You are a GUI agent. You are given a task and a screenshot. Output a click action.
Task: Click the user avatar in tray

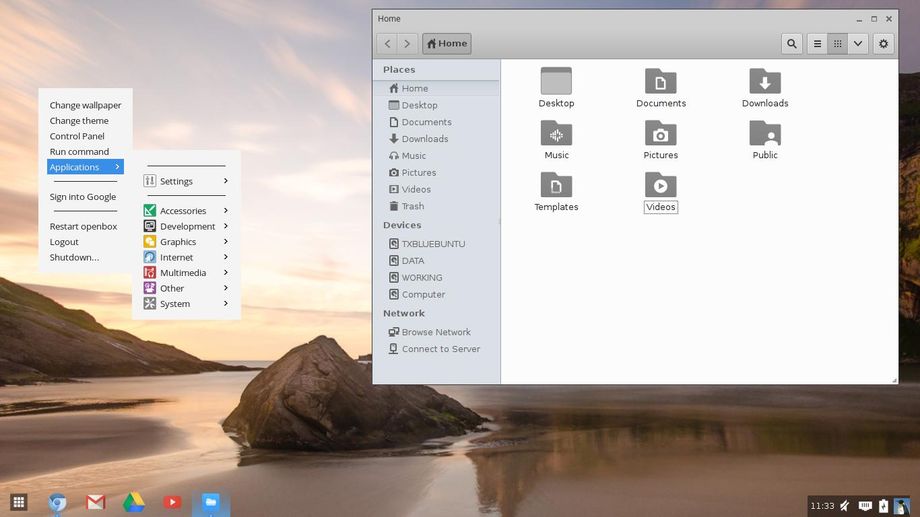(x=902, y=506)
